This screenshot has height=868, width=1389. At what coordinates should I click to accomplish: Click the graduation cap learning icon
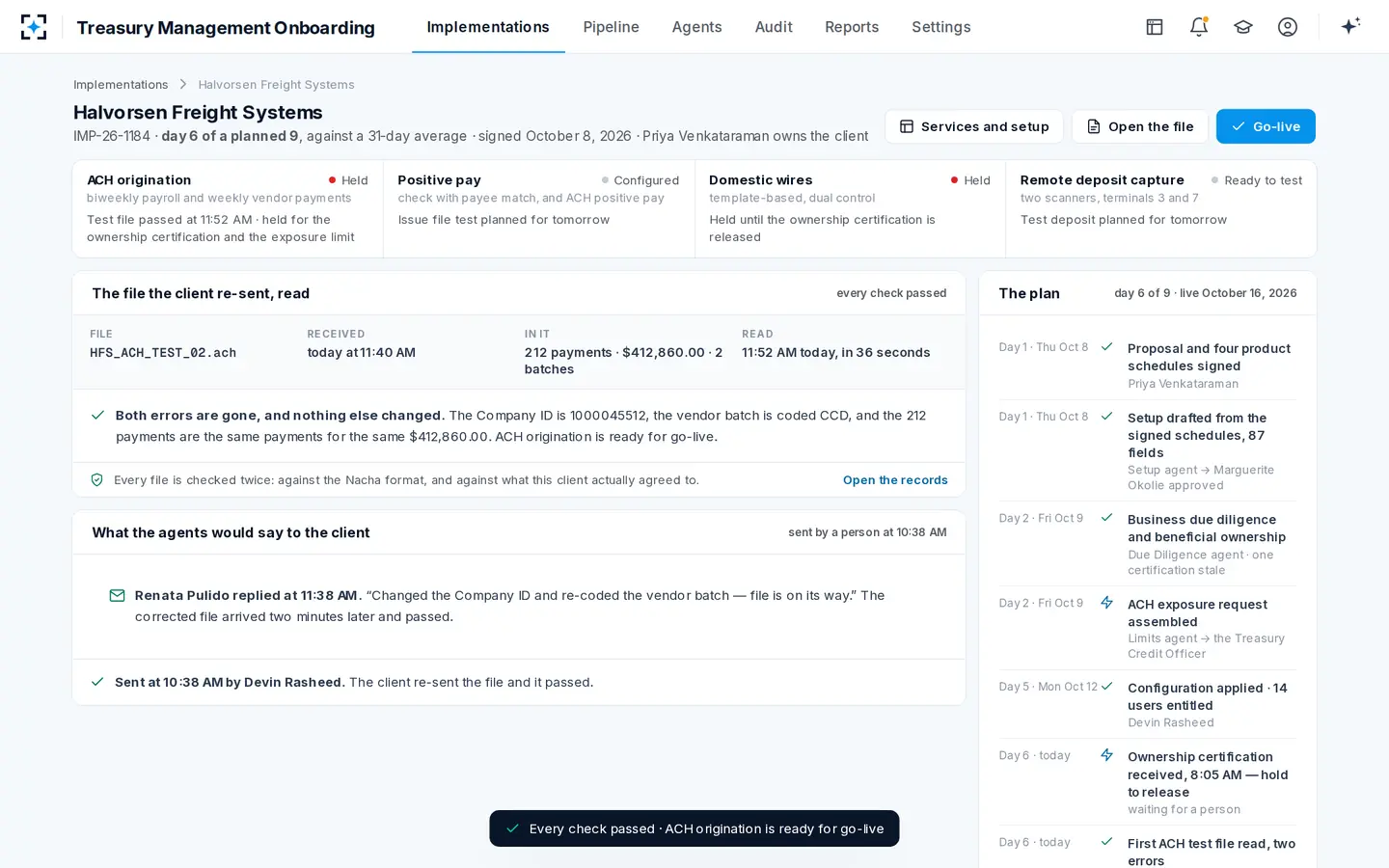click(1243, 27)
